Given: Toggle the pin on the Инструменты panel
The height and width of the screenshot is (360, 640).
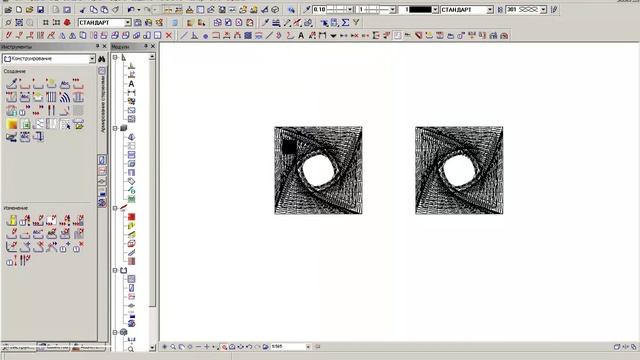Looking at the screenshot, I should coord(97,46).
